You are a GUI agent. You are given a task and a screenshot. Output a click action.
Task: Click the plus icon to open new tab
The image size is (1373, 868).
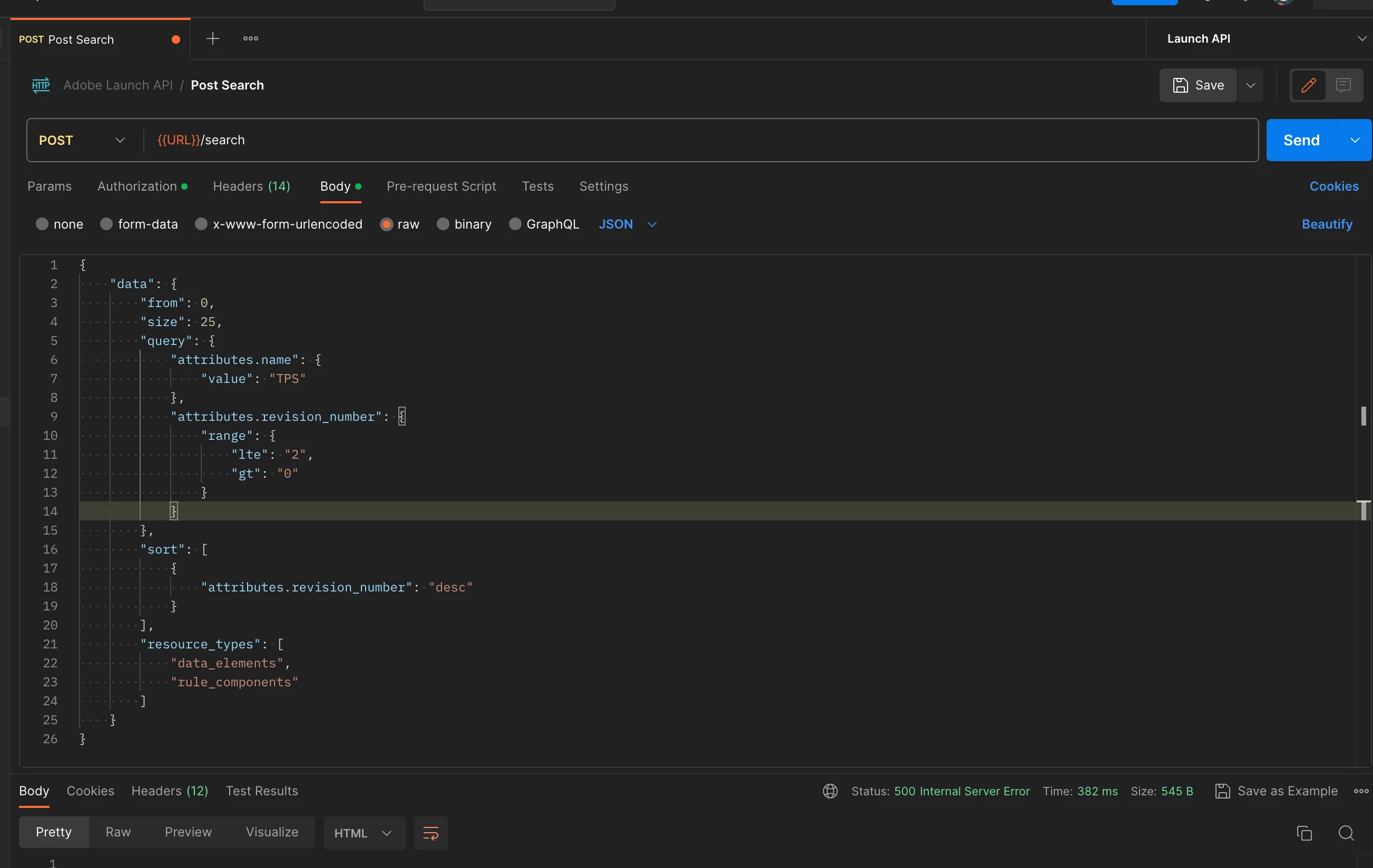click(213, 39)
